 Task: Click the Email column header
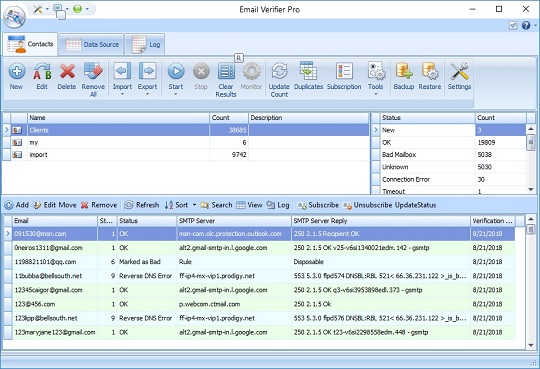55,221
